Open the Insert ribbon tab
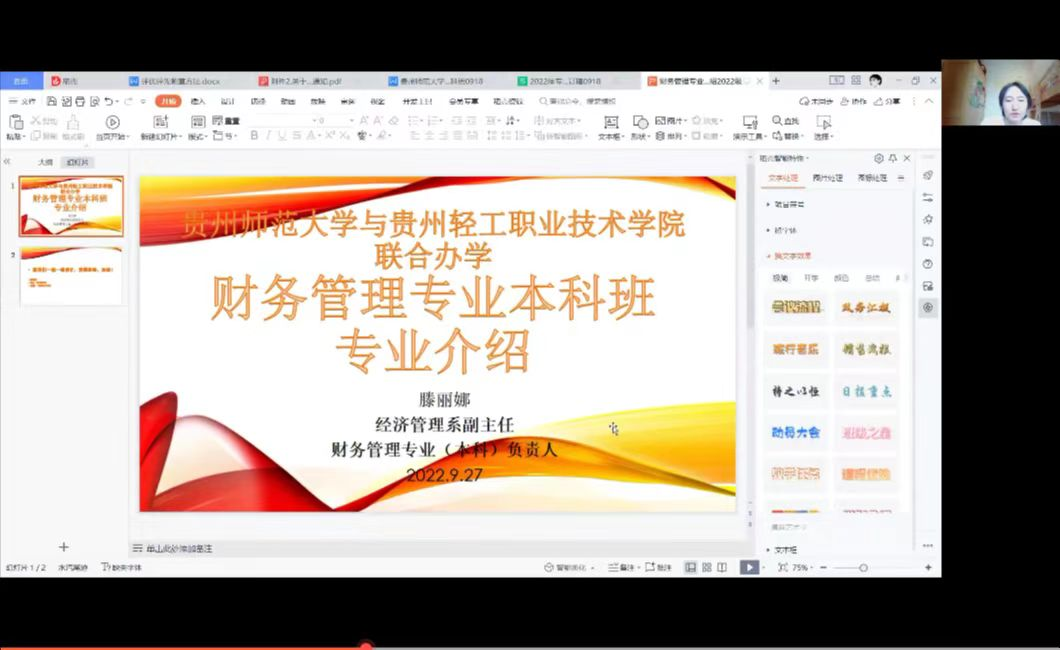 (x=198, y=101)
